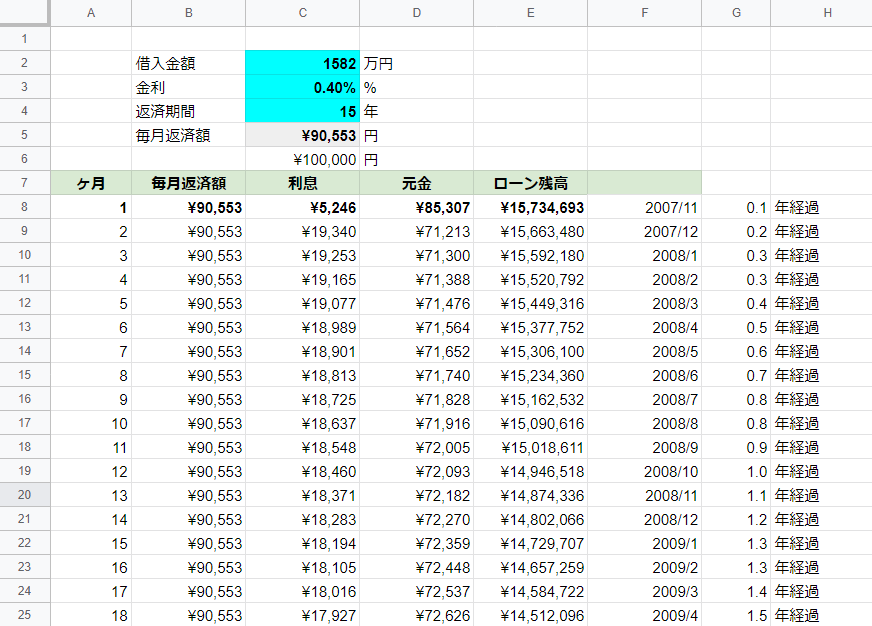Select the 元金 table header cell

click(416, 183)
